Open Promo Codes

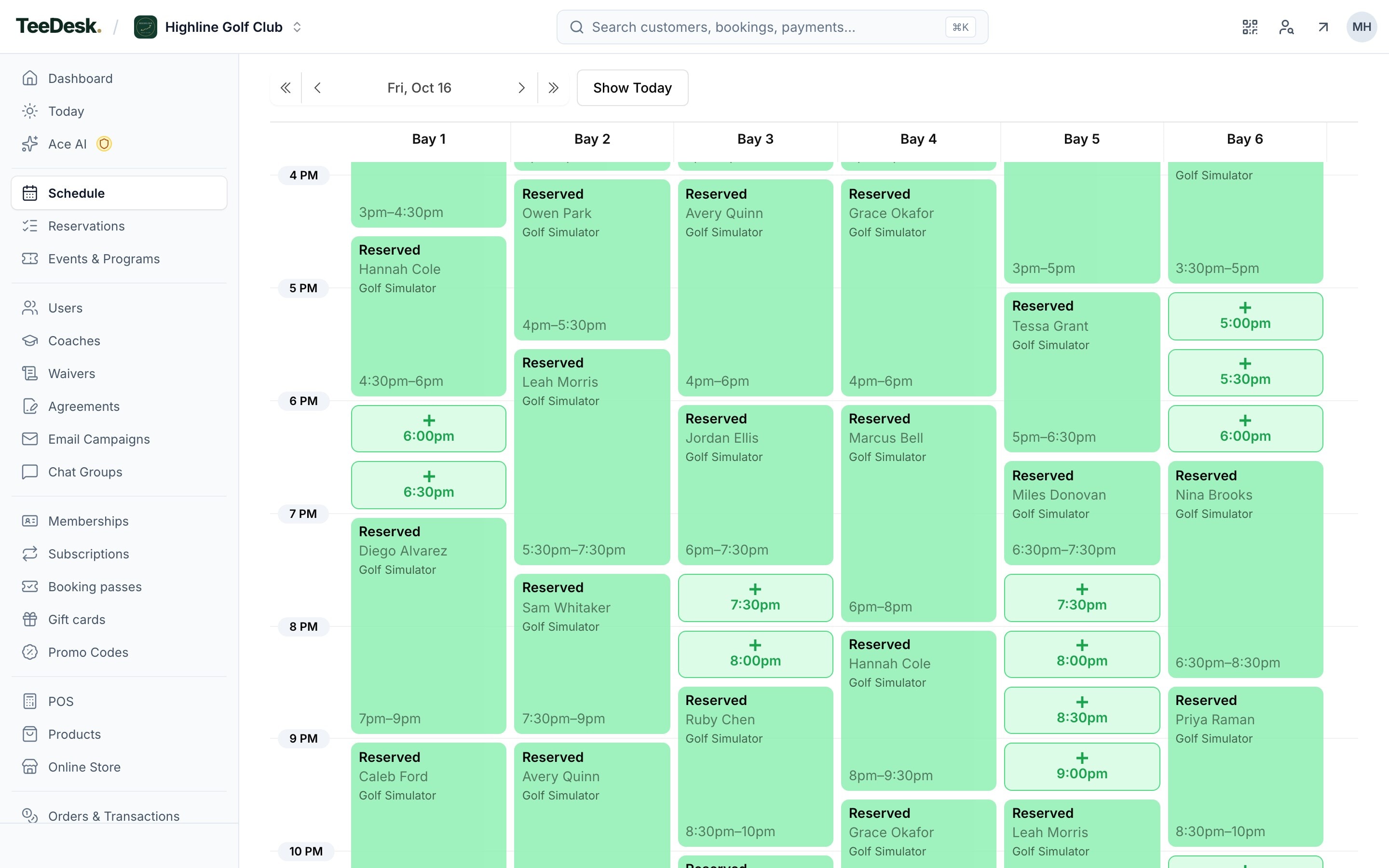tap(119, 652)
